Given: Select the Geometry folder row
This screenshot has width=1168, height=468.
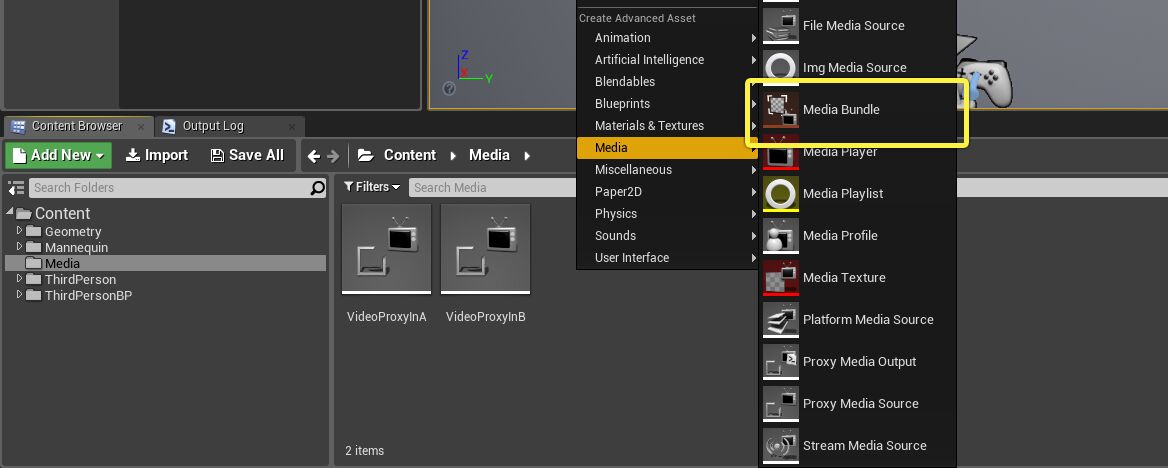Looking at the screenshot, I should click(165, 231).
